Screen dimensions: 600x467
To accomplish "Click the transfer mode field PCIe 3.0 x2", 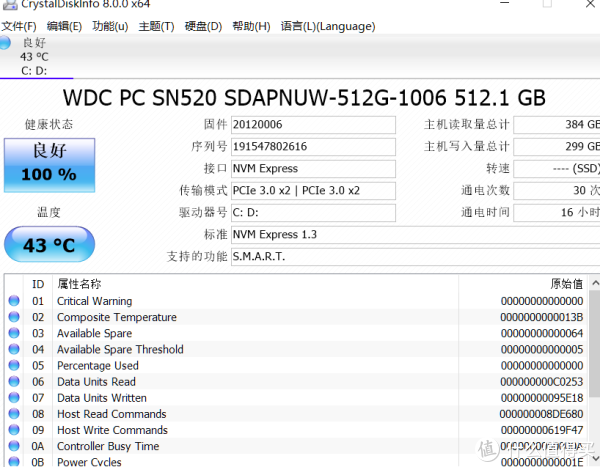I will point(313,191).
